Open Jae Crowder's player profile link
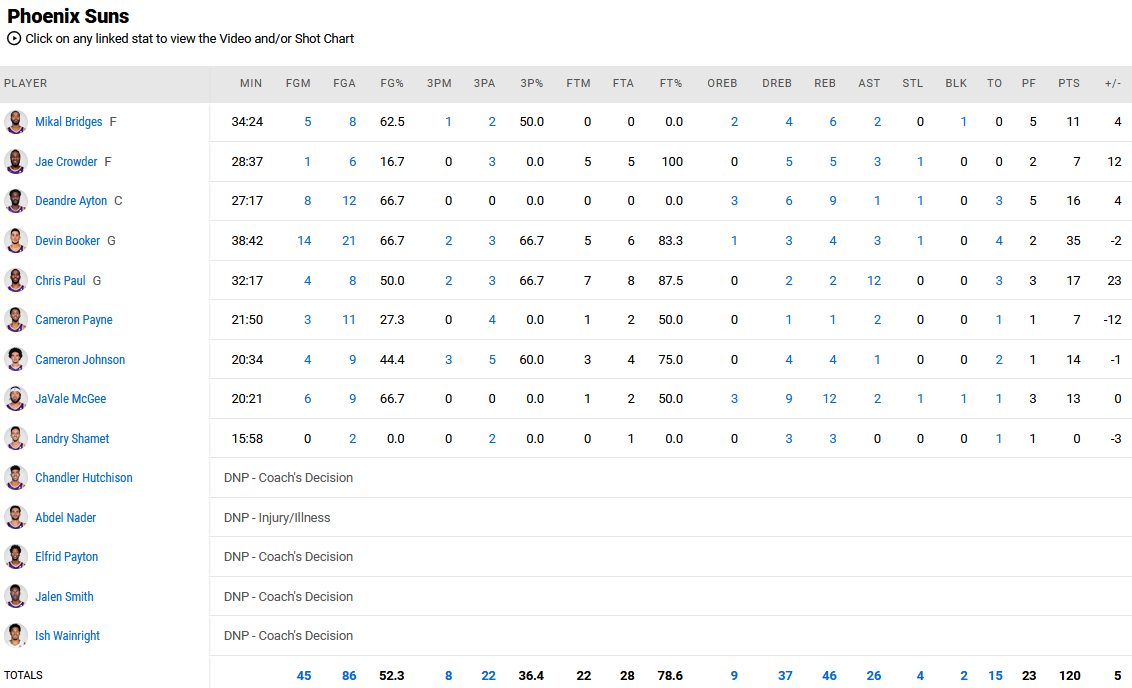Screen dimensions: 1132x688 pyautogui.click(x=66, y=162)
